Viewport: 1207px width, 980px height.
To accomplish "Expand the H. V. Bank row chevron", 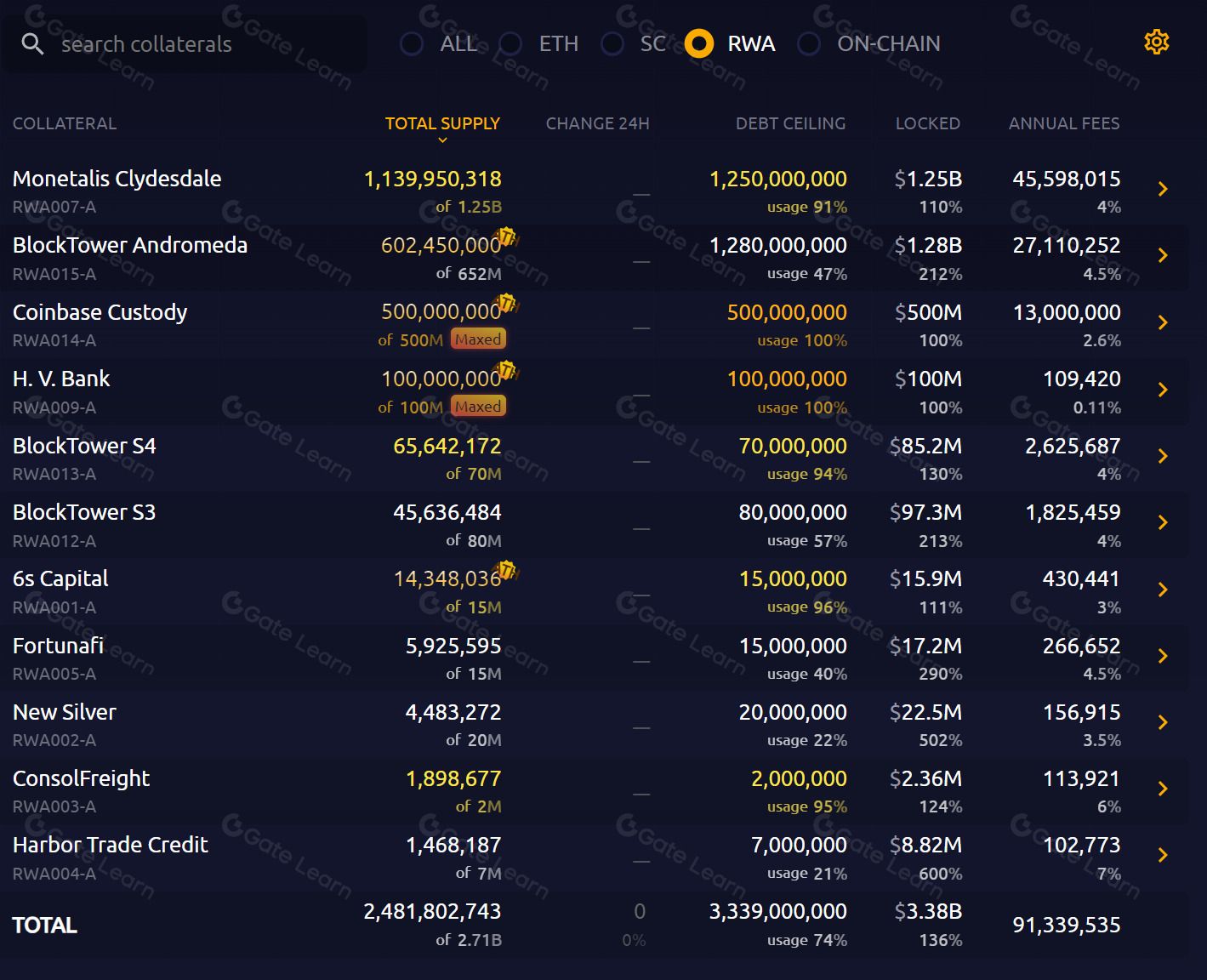I will pos(1163,390).
